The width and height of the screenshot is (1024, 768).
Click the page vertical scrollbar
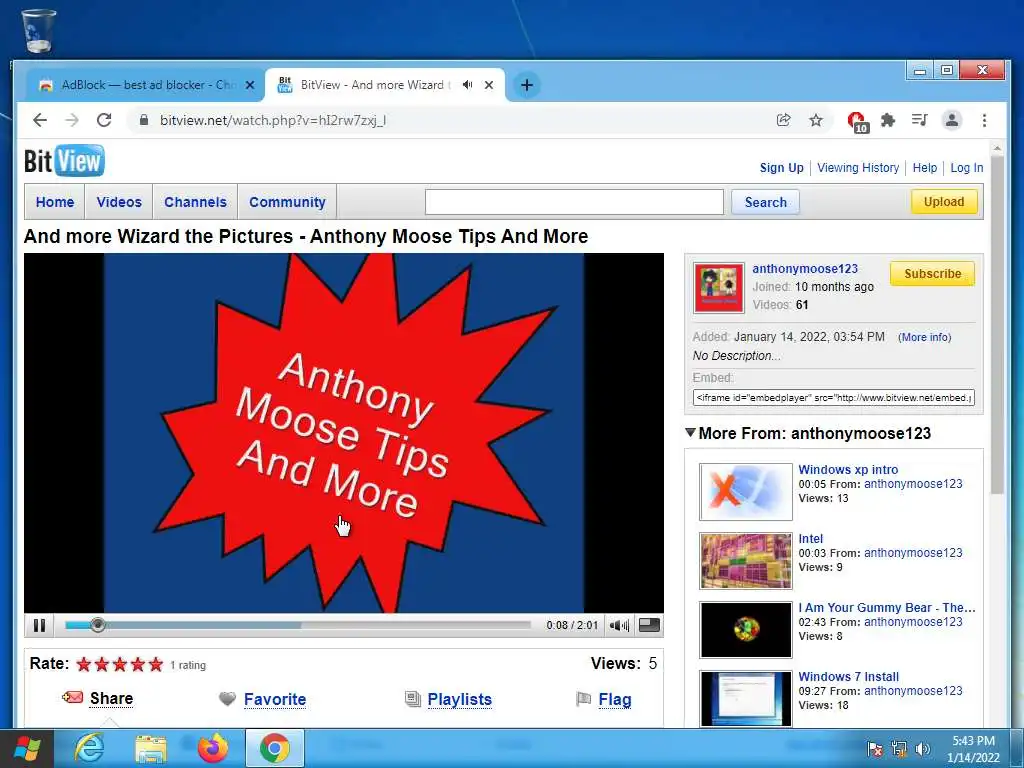[997, 324]
